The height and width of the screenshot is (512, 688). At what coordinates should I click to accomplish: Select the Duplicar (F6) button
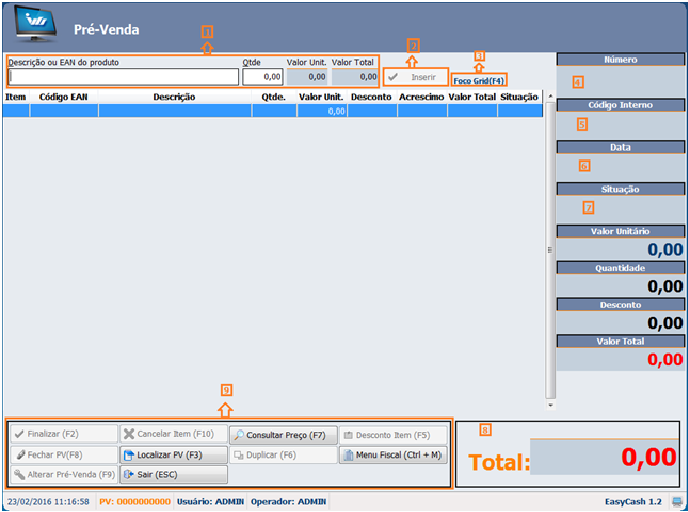point(283,455)
